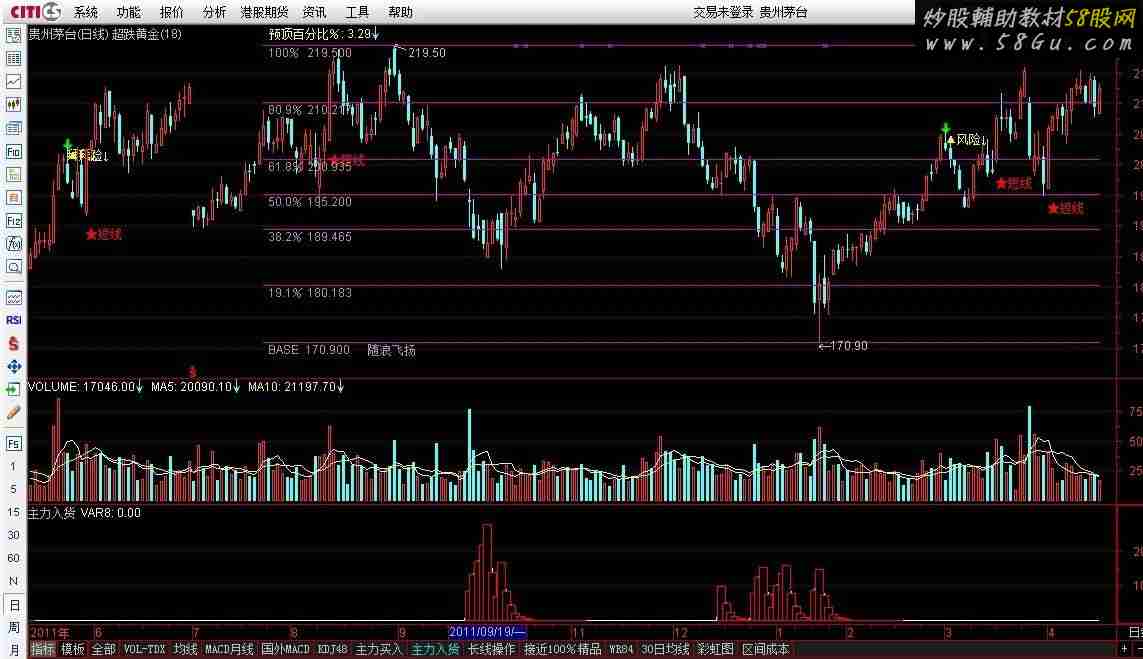Open the 工具 menu

click(357, 12)
